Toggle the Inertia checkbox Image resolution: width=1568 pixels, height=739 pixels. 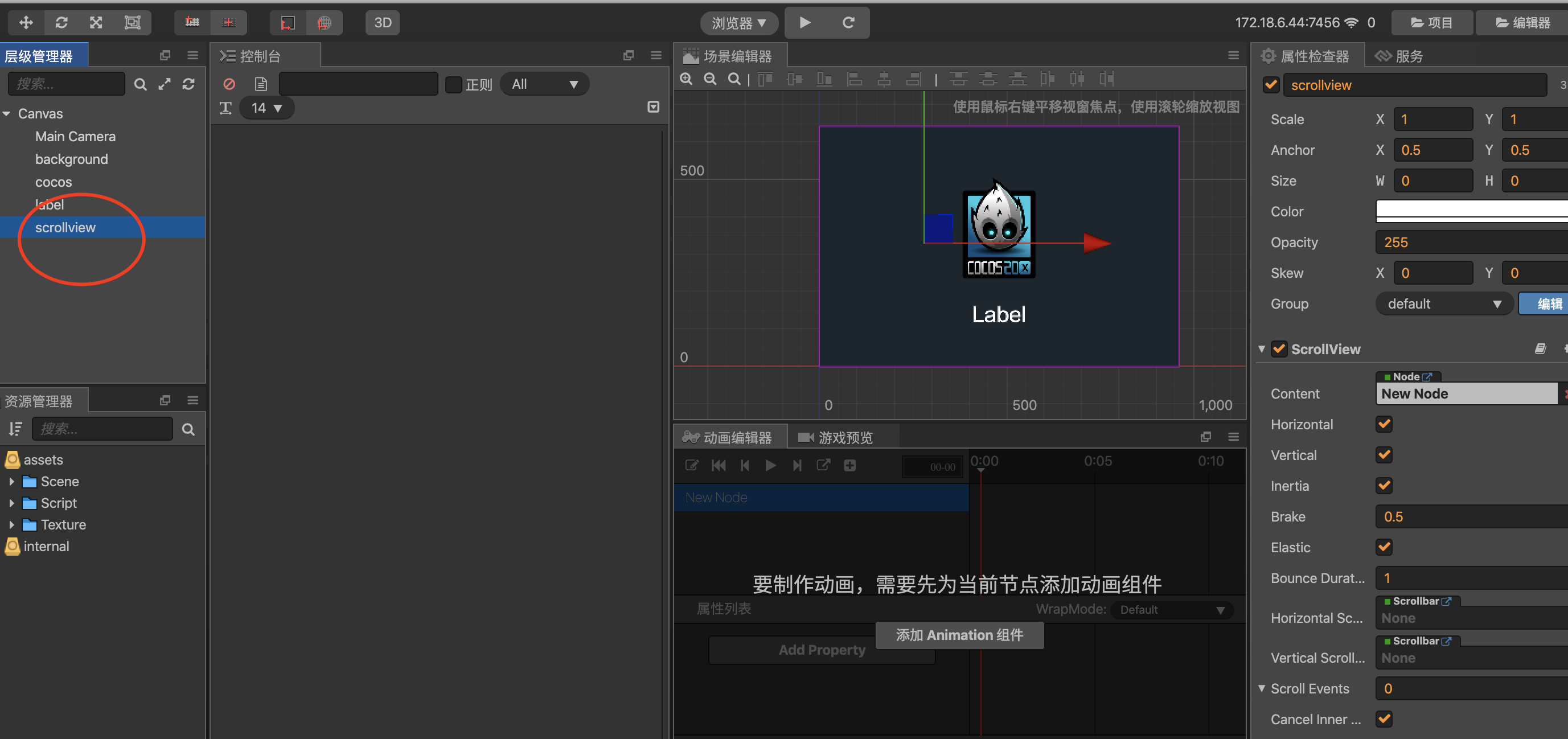[1384, 485]
